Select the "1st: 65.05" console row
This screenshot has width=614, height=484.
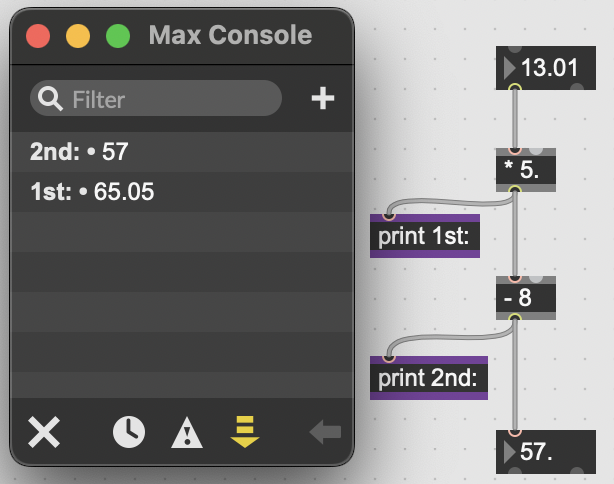tap(182, 191)
